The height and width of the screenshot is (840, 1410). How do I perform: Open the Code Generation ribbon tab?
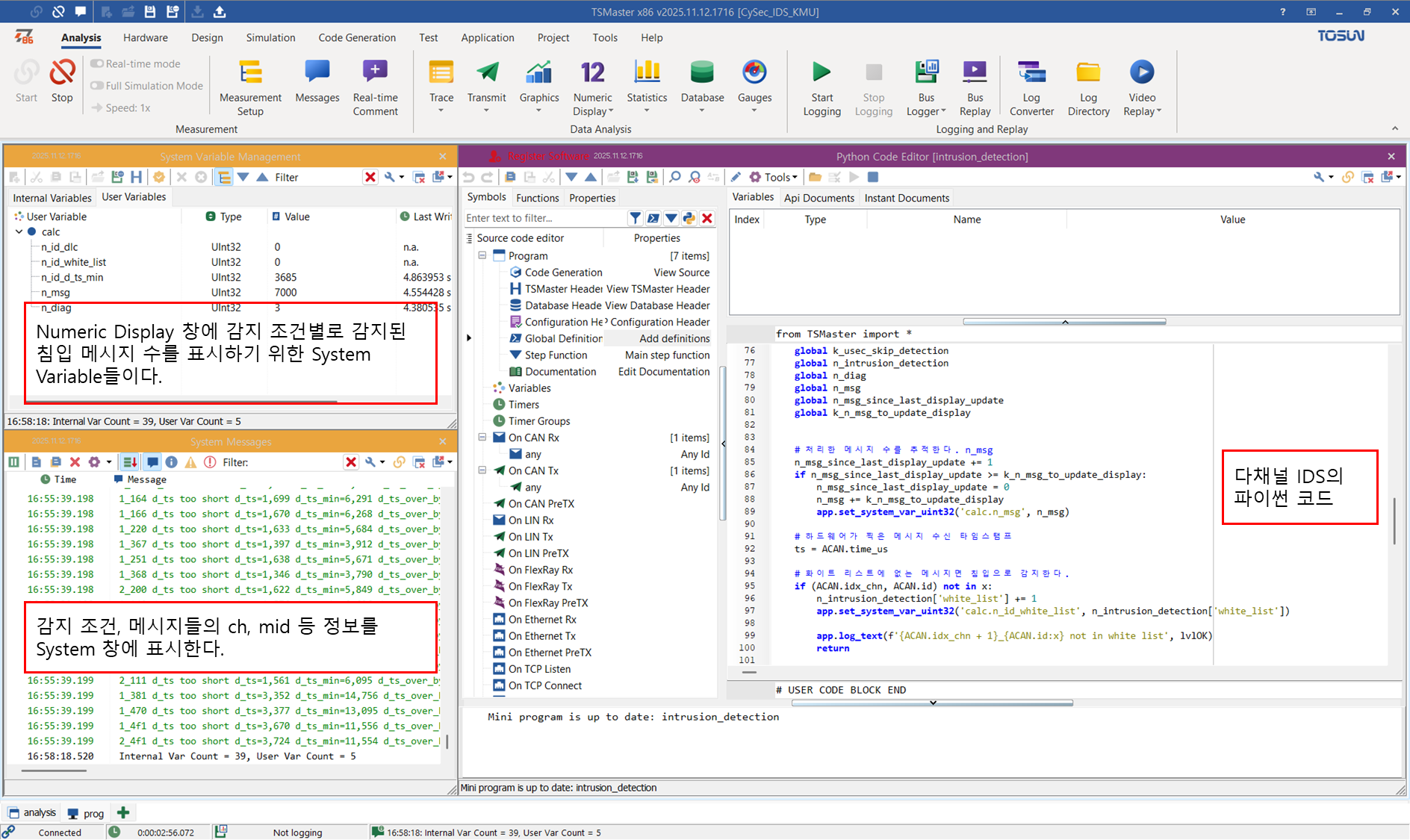click(357, 37)
